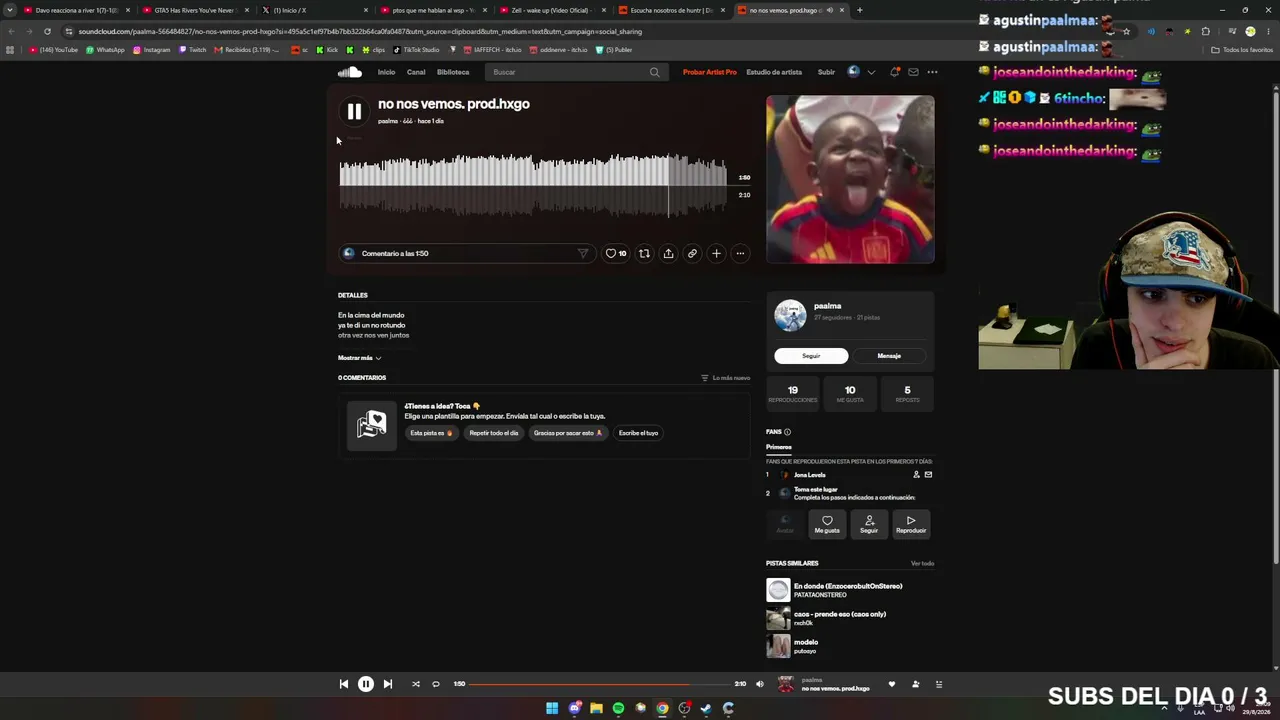1280x720 pixels.
Task: Select the Primeros fans tab
Action: pyautogui.click(x=779, y=447)
